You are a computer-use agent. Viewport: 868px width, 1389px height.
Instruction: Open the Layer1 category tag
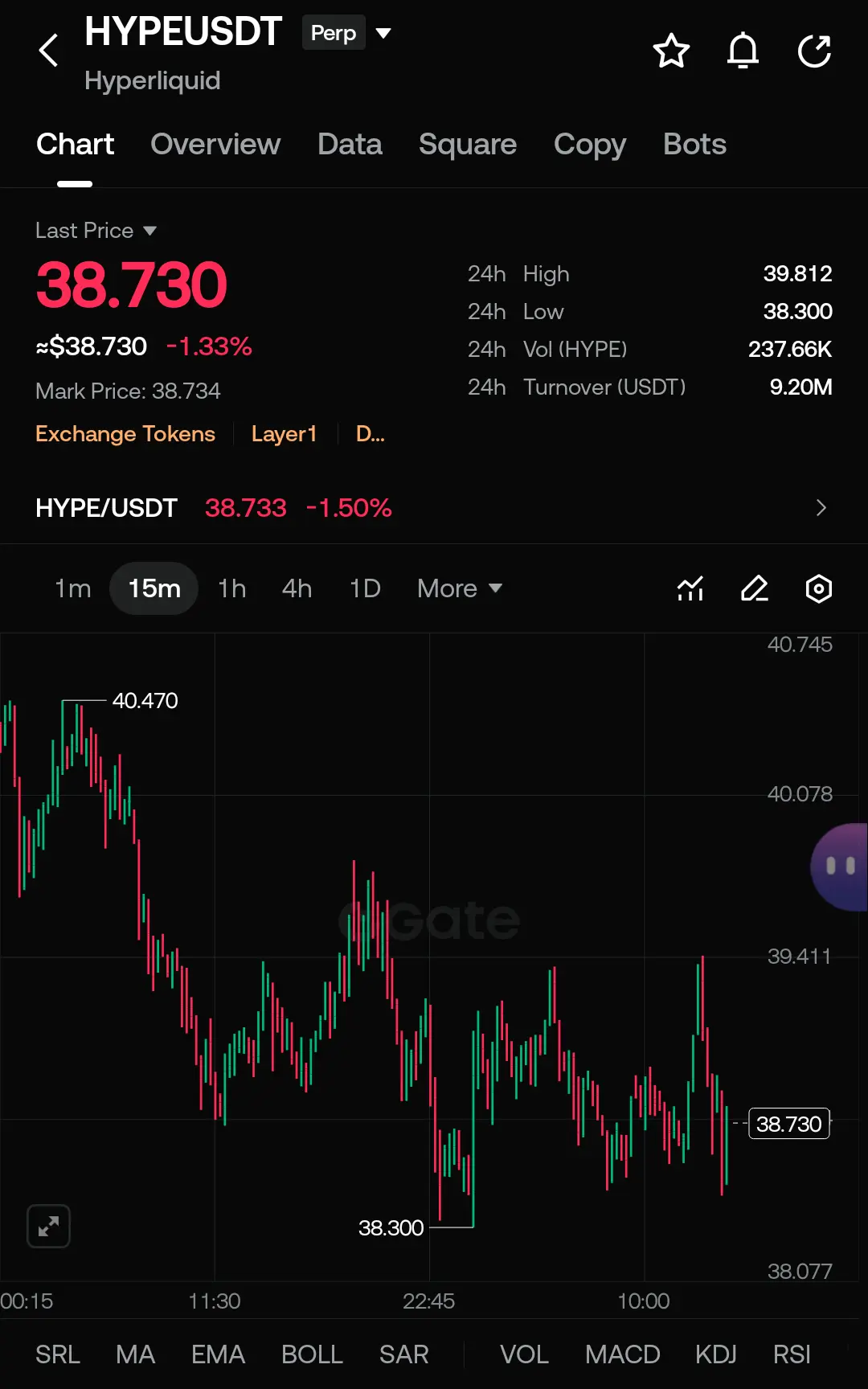(x=284, y=434)
